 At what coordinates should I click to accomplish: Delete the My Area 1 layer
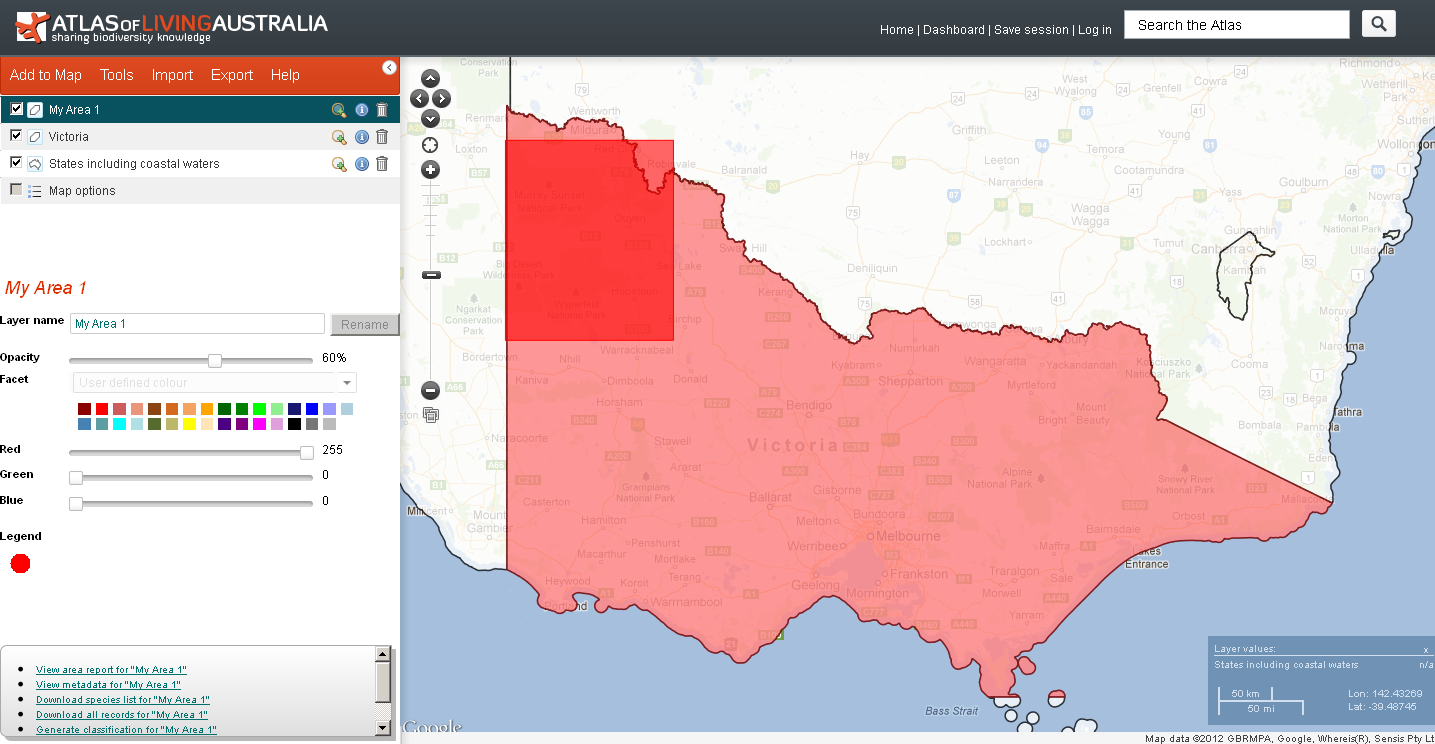[x=381, y=110]
